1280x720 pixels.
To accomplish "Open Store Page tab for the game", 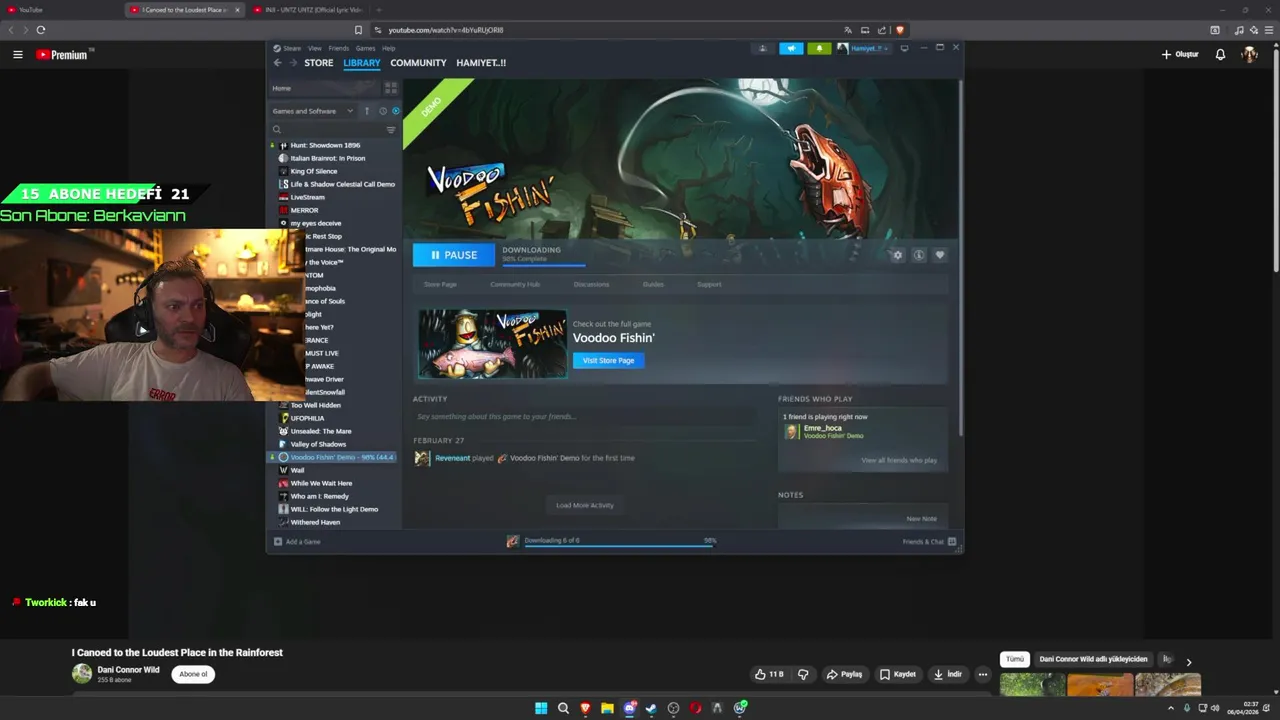I will click(440, 284).
